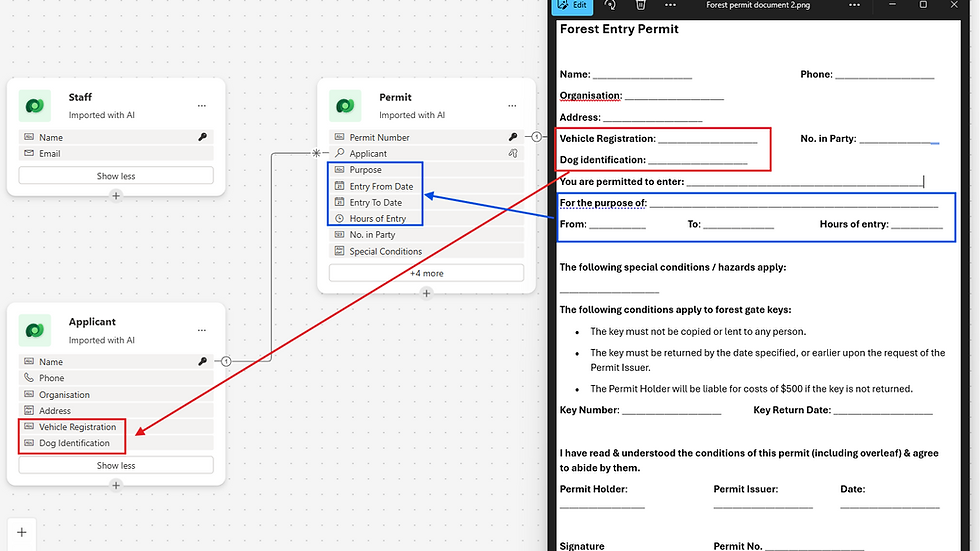Click the relationship connector circle on Permit Number
This screenshot has width=980, height=551.
coord(536,137)
